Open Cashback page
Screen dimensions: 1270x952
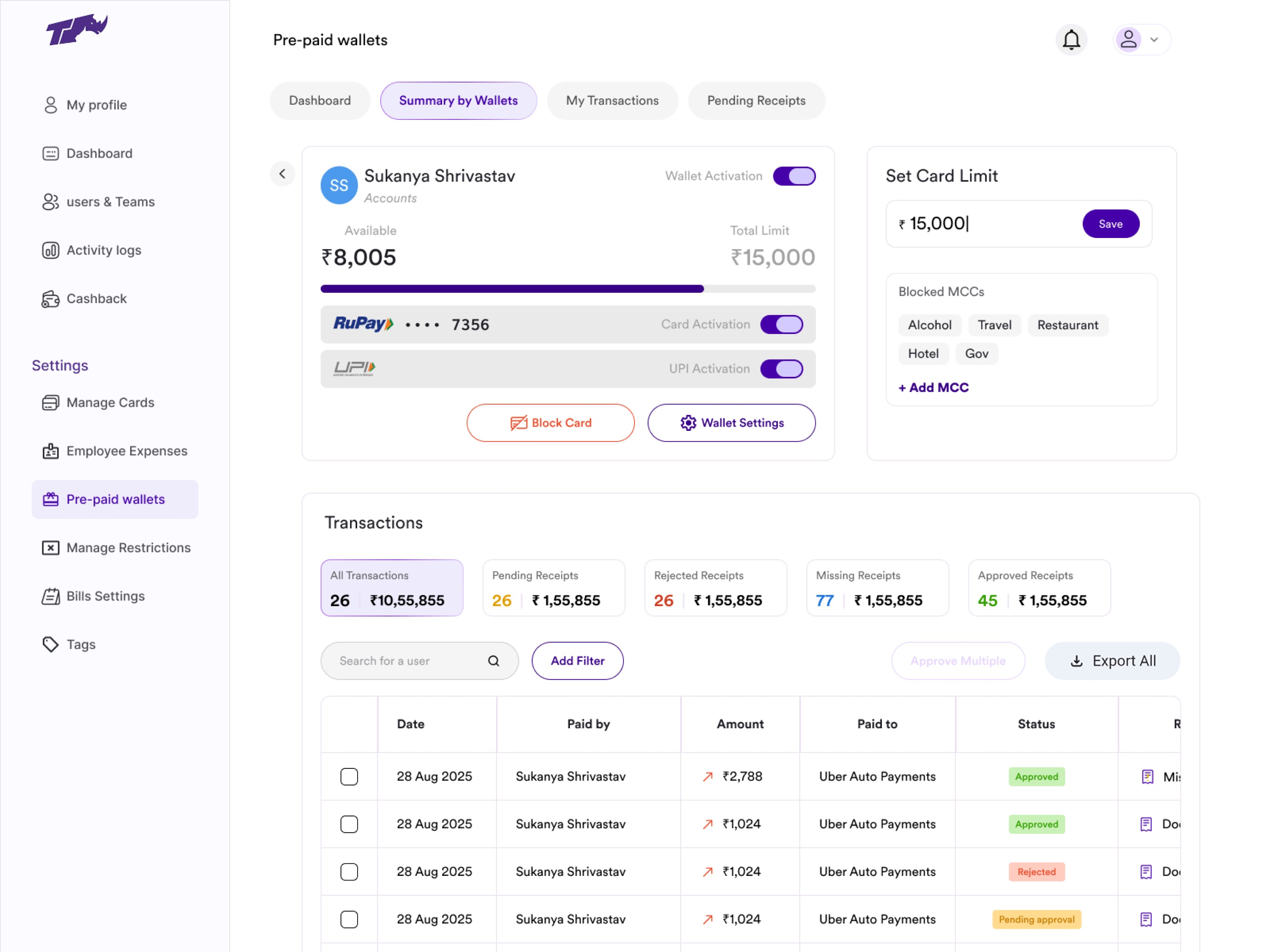point(84,298)
